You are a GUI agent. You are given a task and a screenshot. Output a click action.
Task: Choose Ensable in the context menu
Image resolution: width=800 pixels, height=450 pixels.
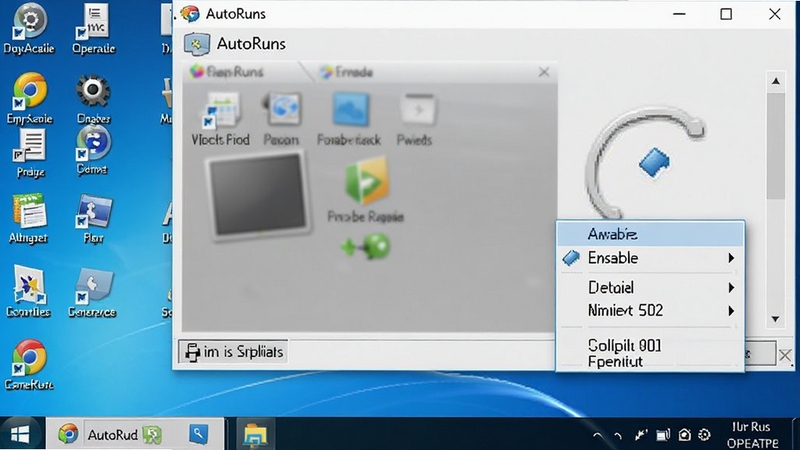650,258
